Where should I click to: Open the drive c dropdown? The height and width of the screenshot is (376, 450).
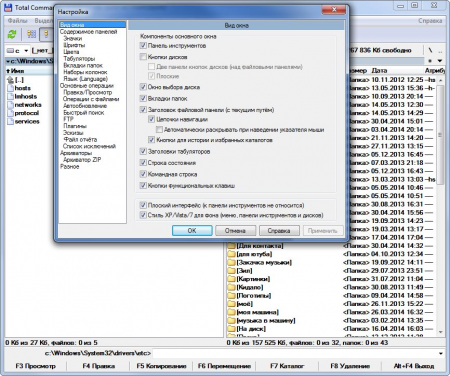17,51
